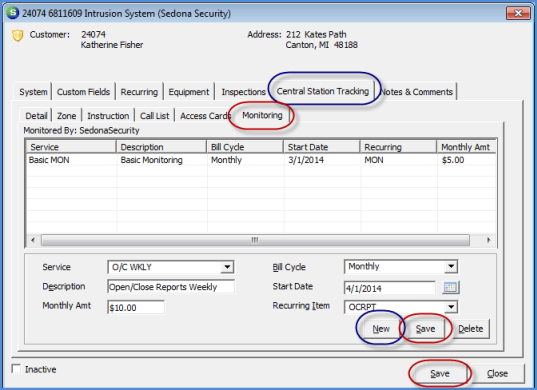Open the Custom Fields tab

tap(83, 92)
